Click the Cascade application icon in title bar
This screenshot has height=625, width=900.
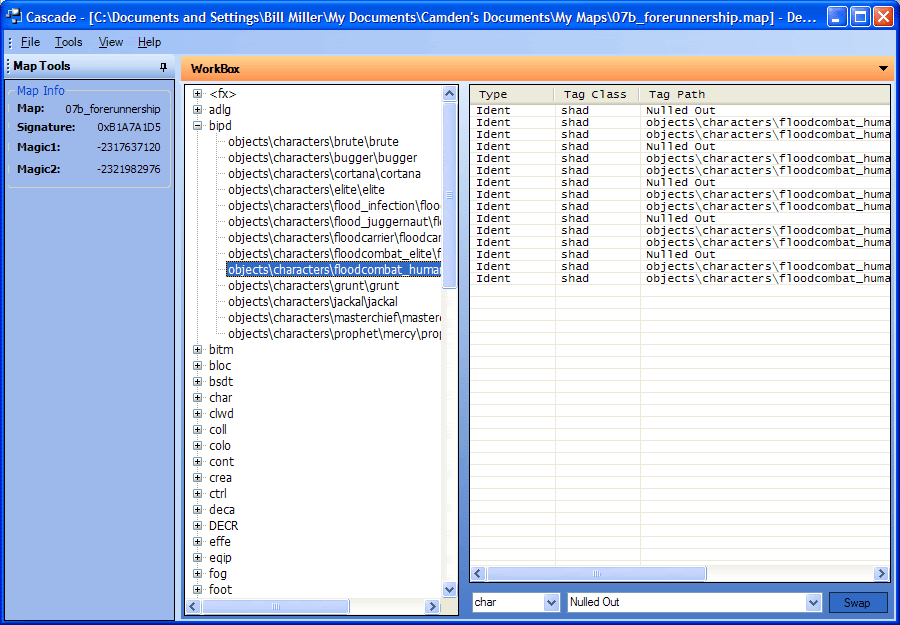13,17
